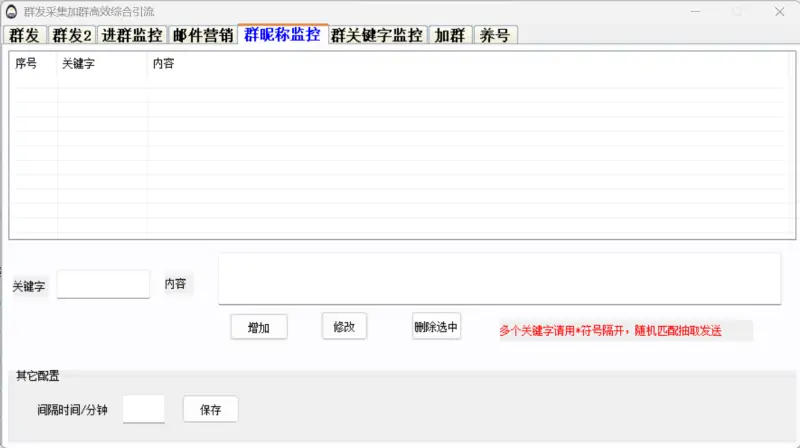
Task: Click the 保存 button
Action: click(210, 409)
